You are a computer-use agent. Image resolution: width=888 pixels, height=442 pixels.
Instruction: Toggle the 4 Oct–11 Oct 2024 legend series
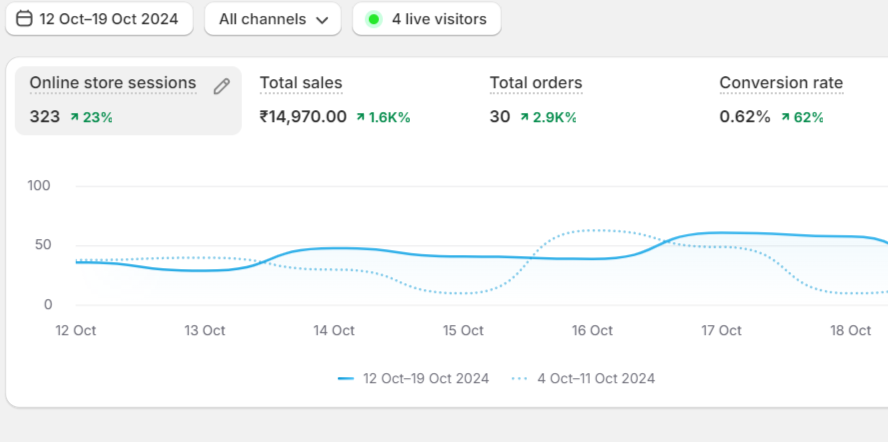click(x=596, y=379)
